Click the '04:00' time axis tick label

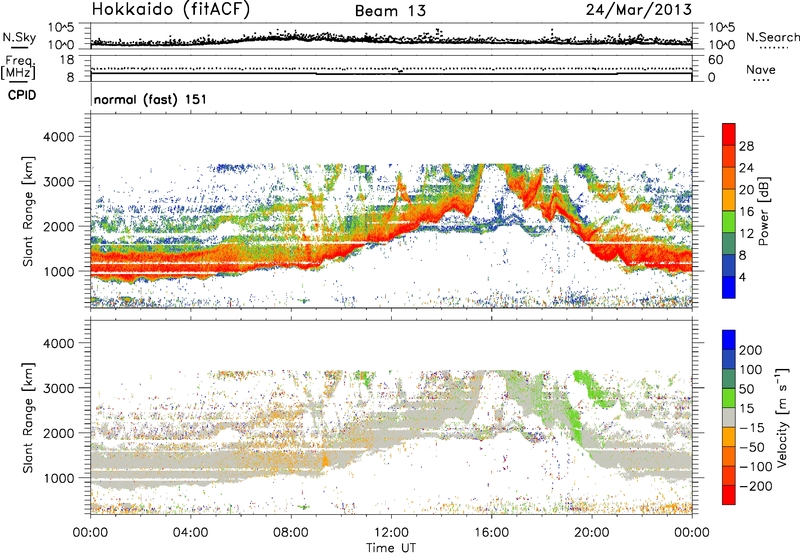click(x=191, y=533)
